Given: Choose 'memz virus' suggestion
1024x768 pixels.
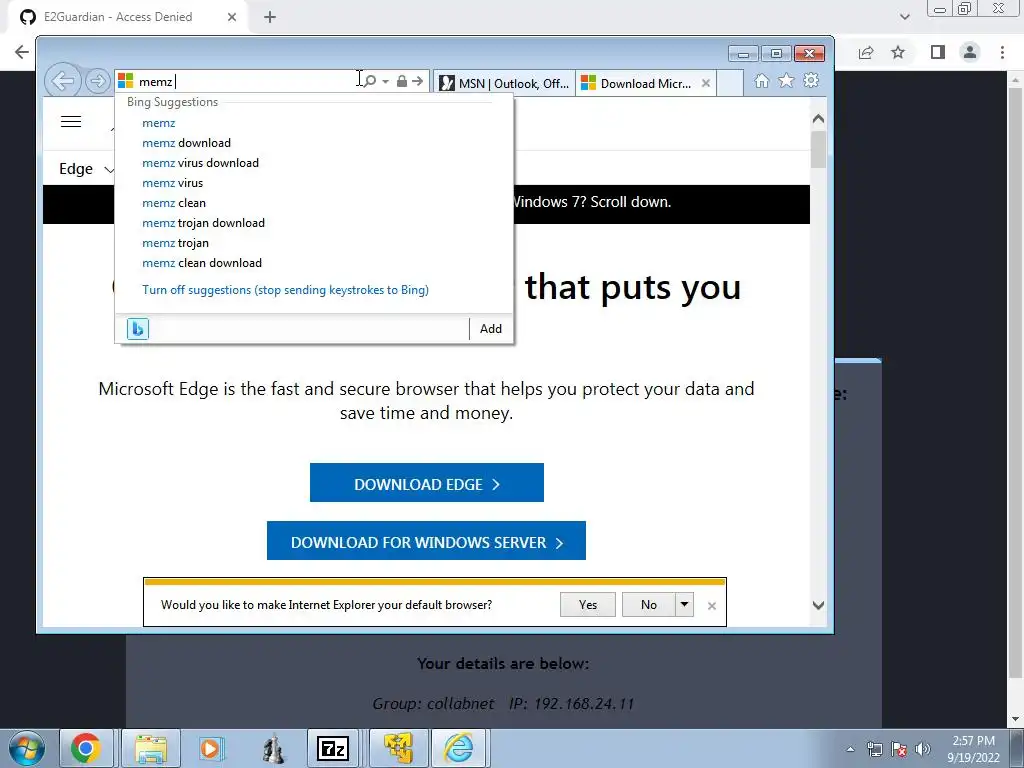Looking at the screenshot, I should [172, 183].
